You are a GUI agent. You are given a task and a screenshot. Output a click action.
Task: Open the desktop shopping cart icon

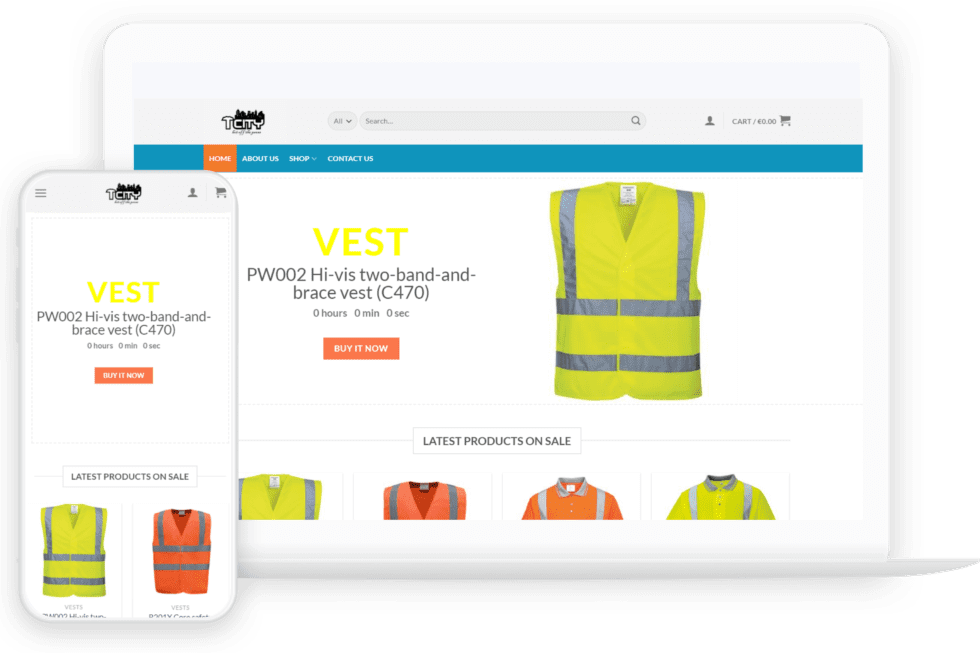785,121
